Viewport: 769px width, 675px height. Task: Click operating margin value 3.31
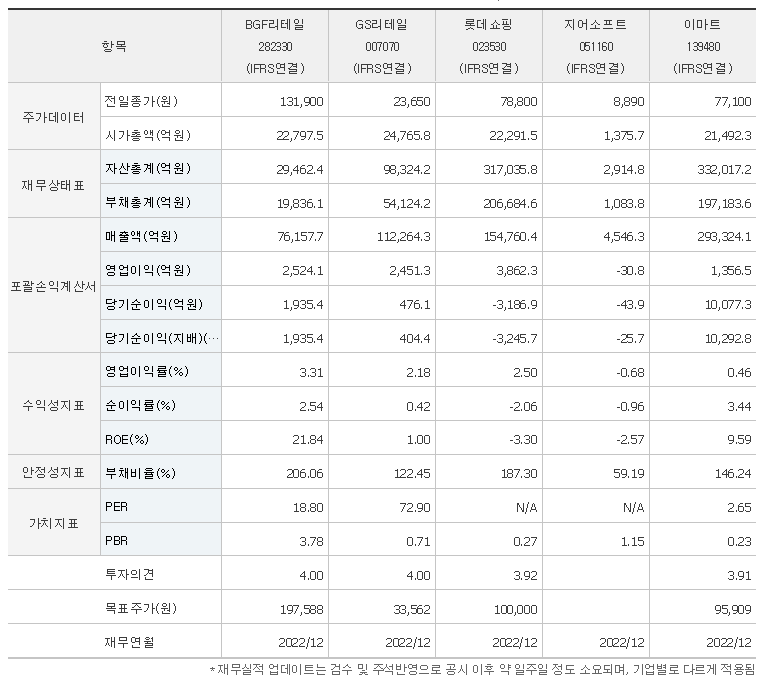pos(311,373)
